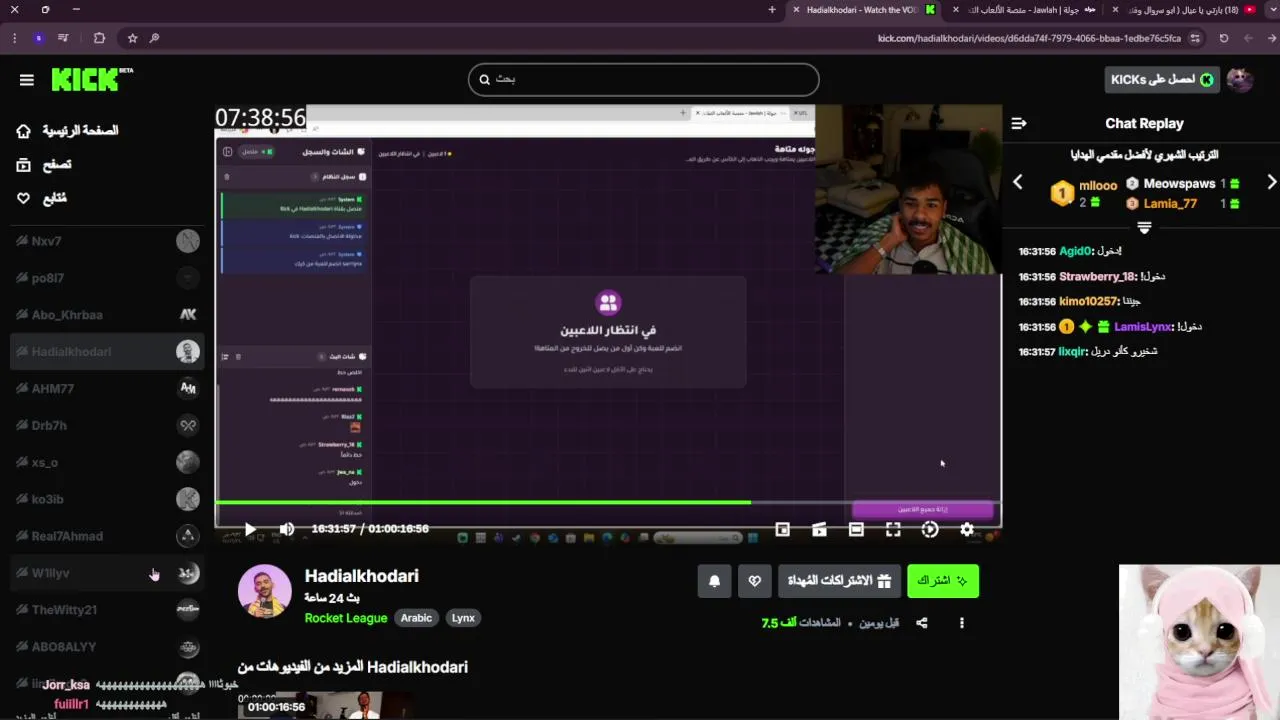Open the Browse sidebar item
Screen dimensions: 1280x720
click(44, 165)
